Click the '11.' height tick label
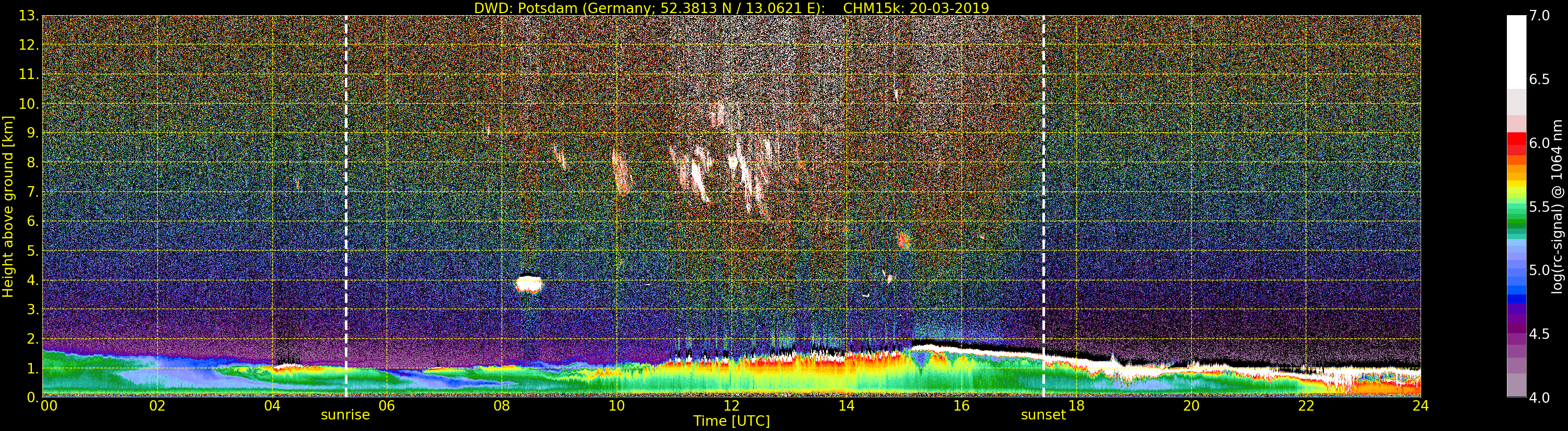 29,74
